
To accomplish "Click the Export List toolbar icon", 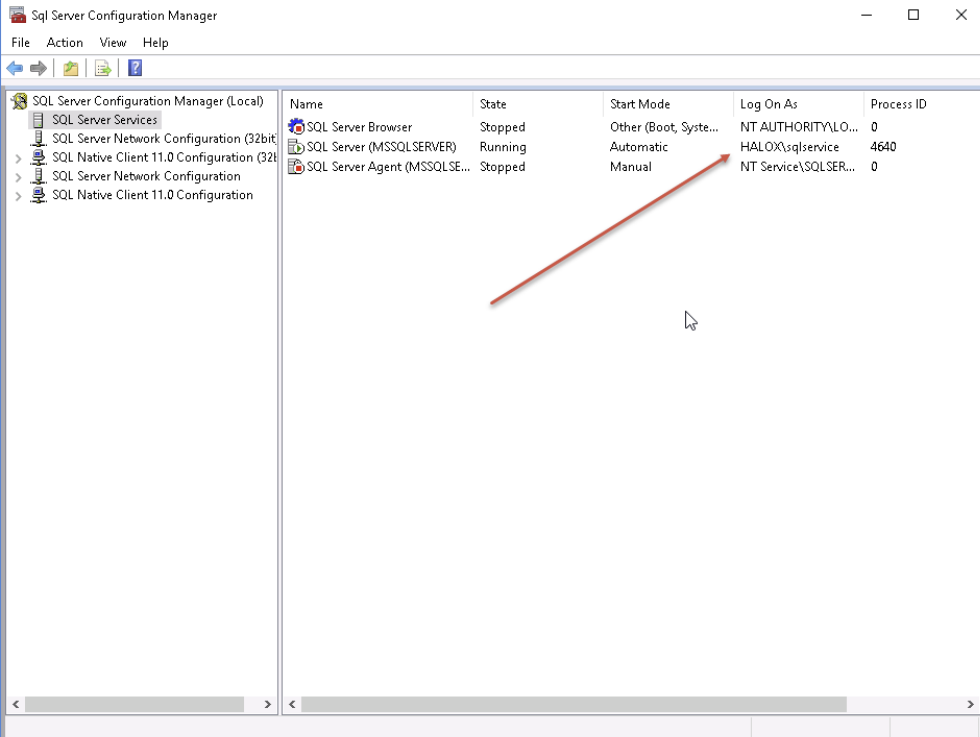I will pyautogui.click(x=102, y=68).
